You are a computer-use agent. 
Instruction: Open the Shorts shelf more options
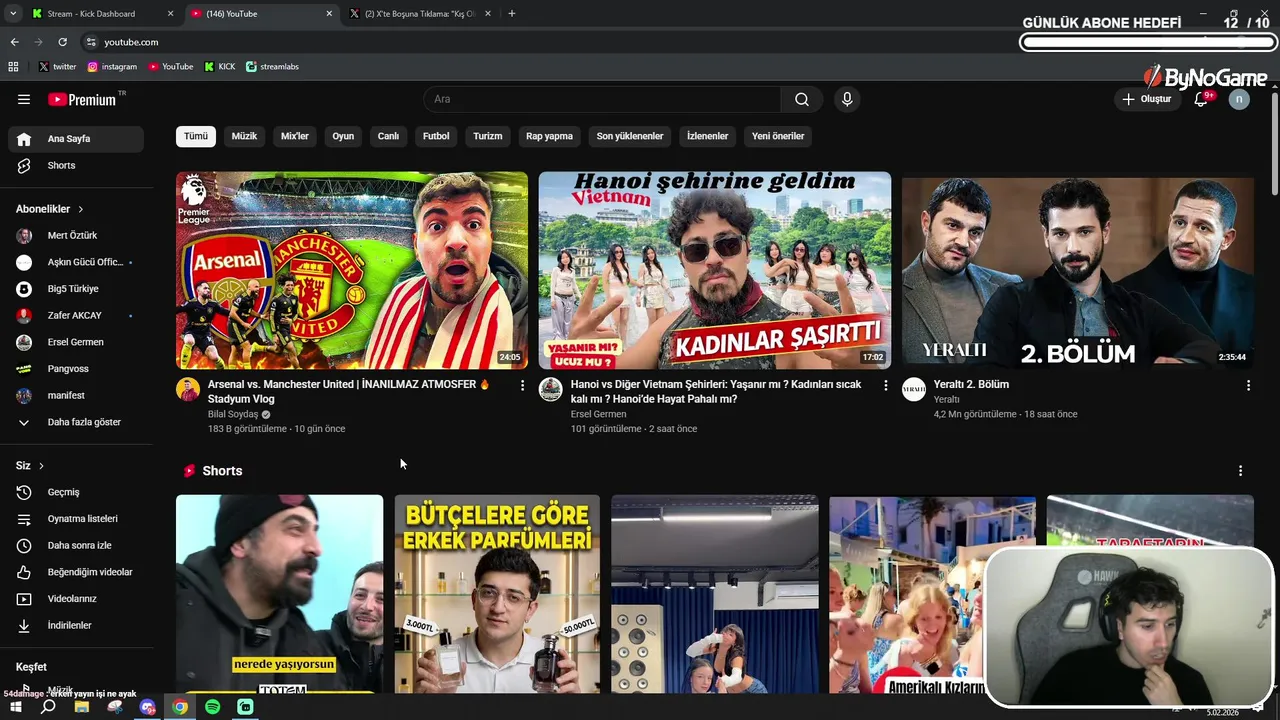pos(1240,471)
